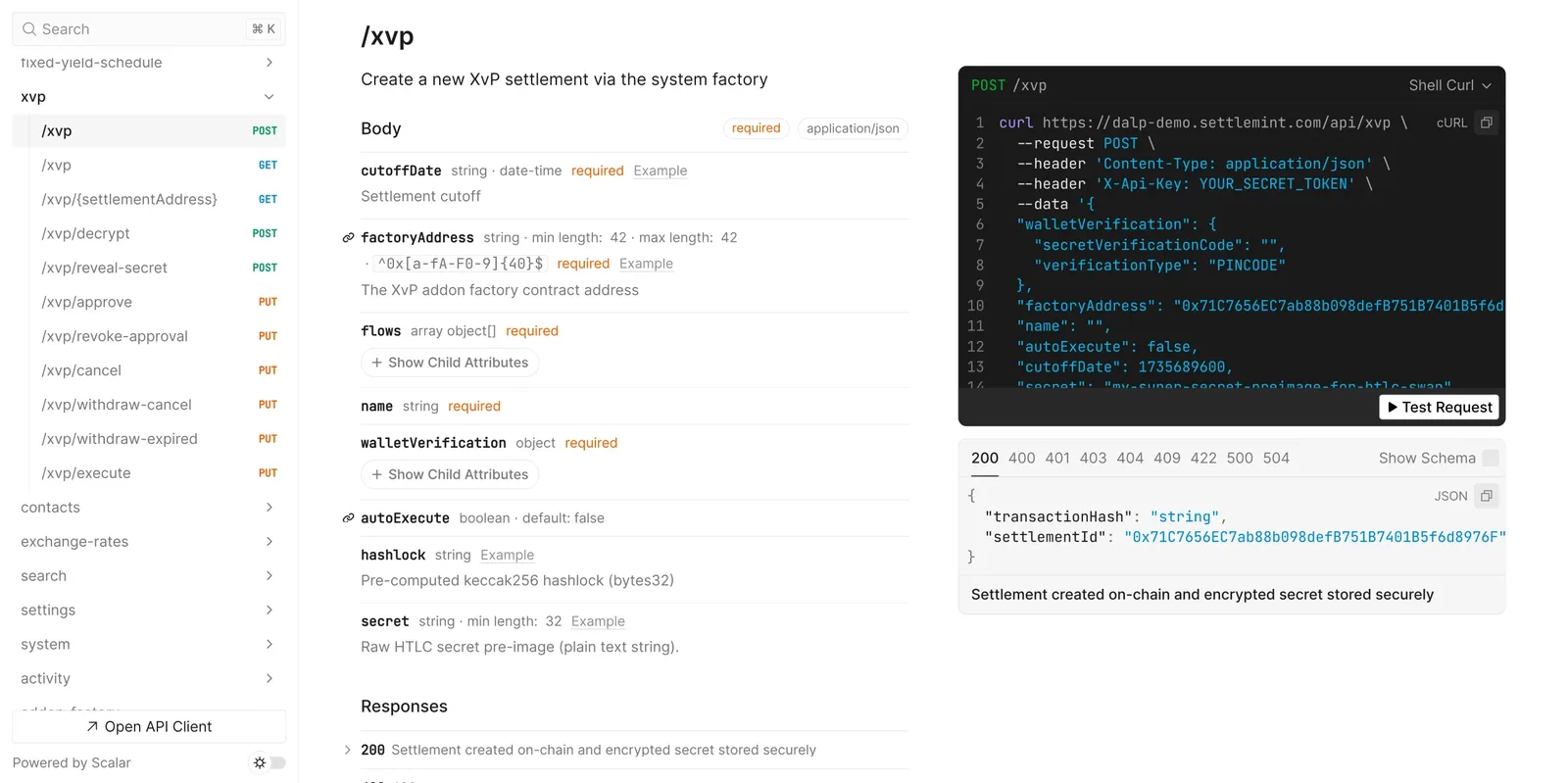This screenshot has width=1568, height=783.
Task: Click the plus icon under walletVerification
Action: pyautogui.click(x=376, y=474)
